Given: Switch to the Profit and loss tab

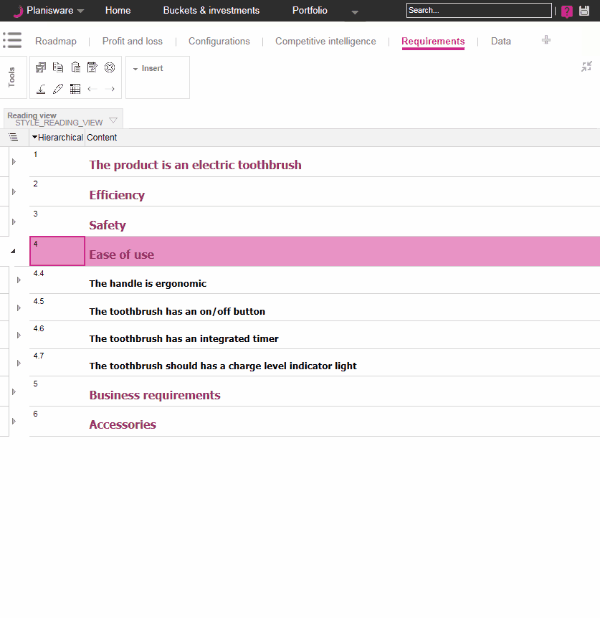Looking at the screenshot, I should [x=132, y=41].
